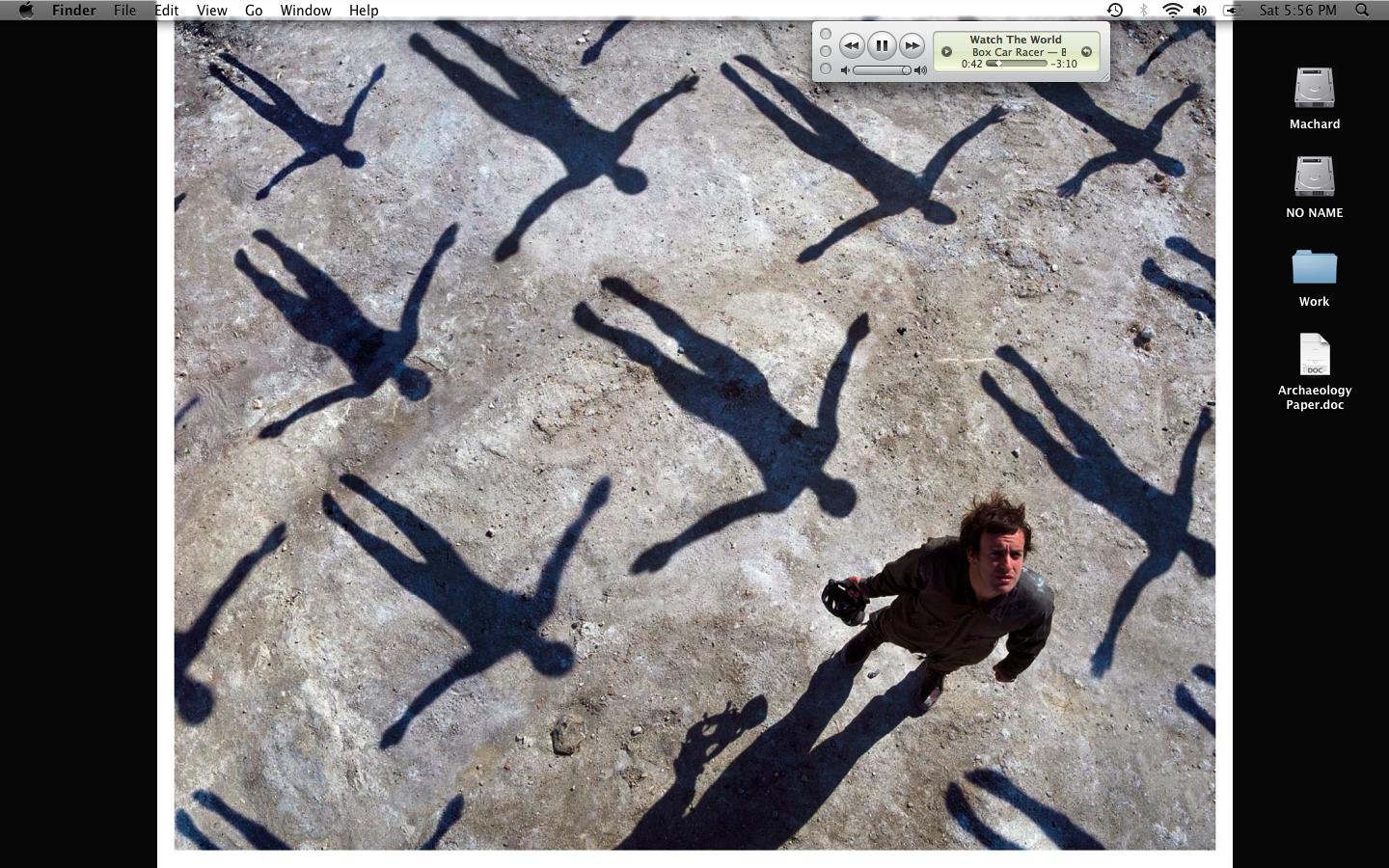The image size is (1389, 868).
Task: Open the Edit menu
Action: pyautogui.click(x=167, y=10)
